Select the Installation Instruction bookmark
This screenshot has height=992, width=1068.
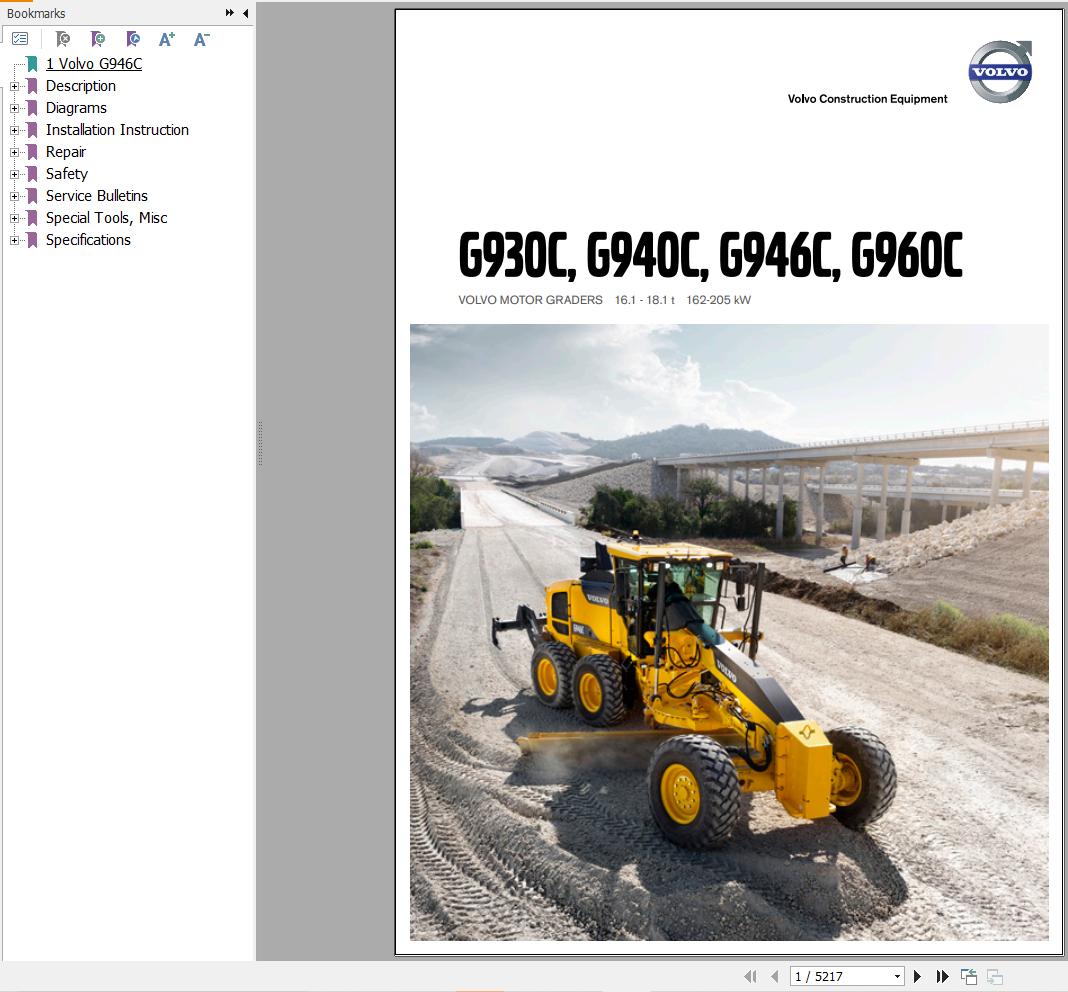tap(117, 129)
